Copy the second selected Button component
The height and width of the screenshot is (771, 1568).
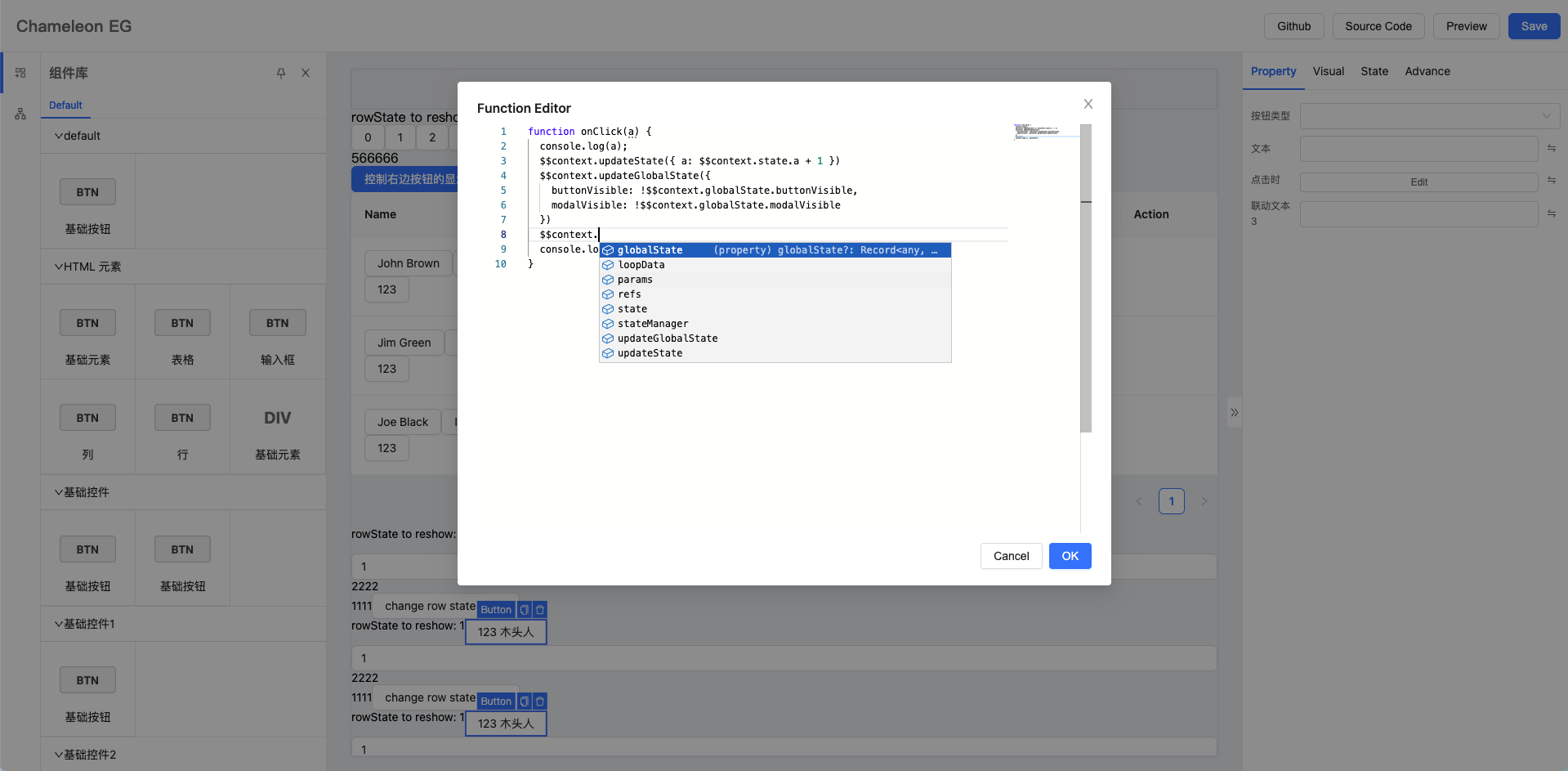[x=525, y=702]
